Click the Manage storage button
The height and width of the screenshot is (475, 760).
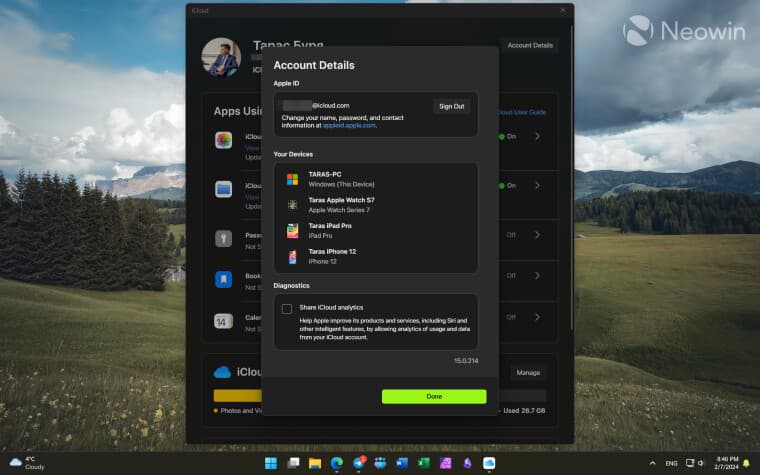(x=528, y=373)
